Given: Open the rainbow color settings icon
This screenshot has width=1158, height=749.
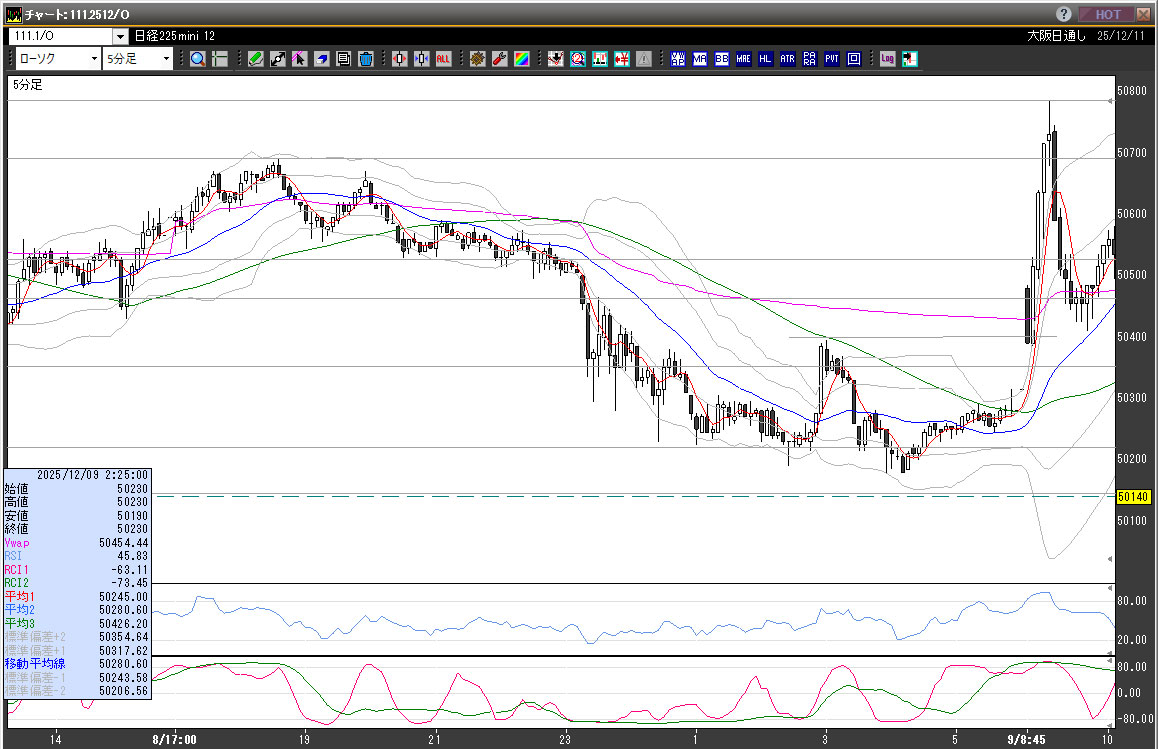Looking at the screenshot, I should pos(521,59).
